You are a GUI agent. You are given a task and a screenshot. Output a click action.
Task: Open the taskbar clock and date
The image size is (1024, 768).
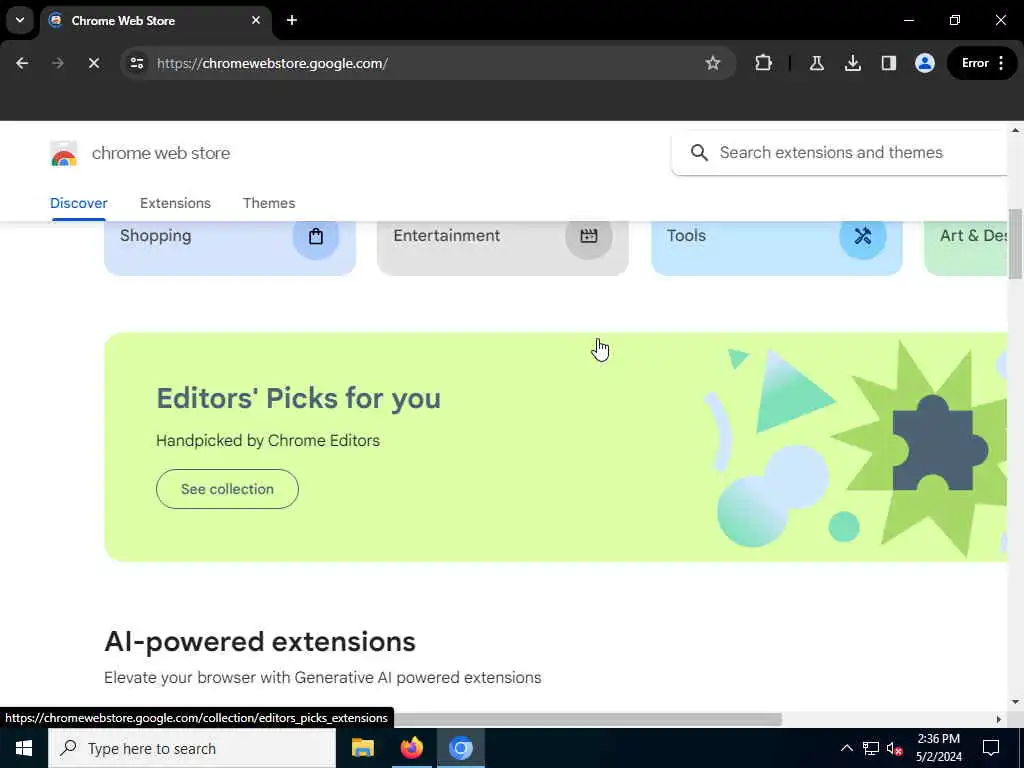(938, 748)
